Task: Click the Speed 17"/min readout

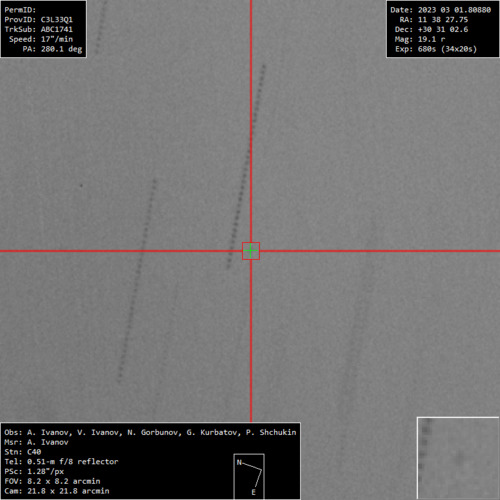Action: 41,39
